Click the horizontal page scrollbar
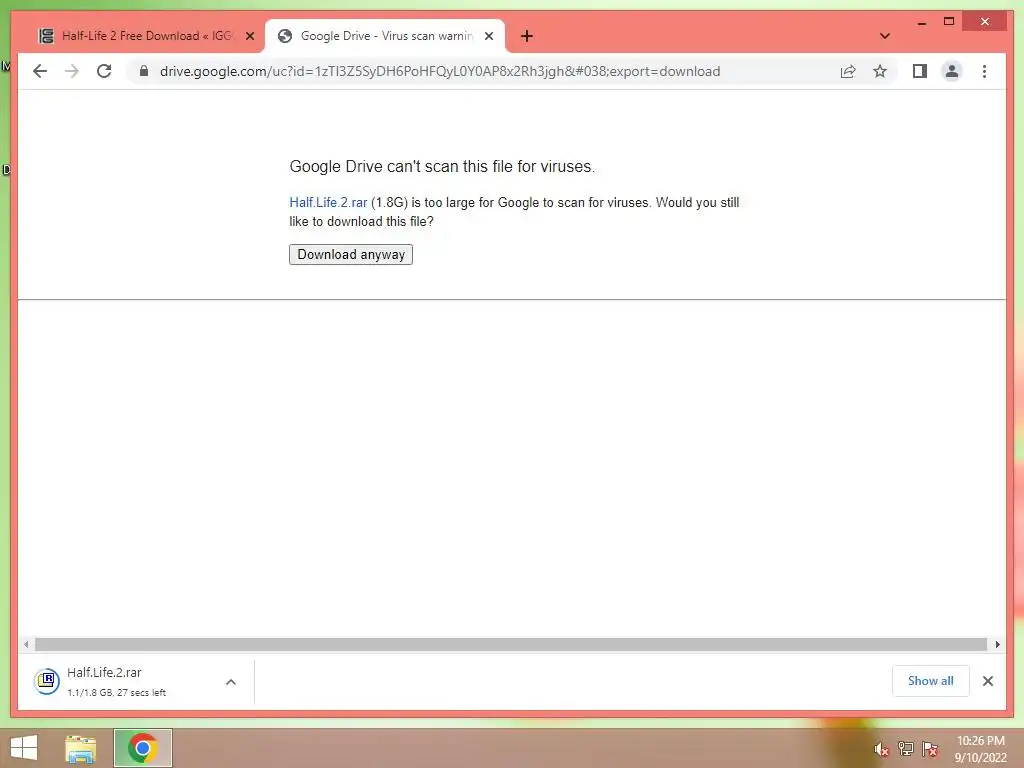Viewport: 1024px width, 768px height. pyautogui.click(x=511, y=645)
